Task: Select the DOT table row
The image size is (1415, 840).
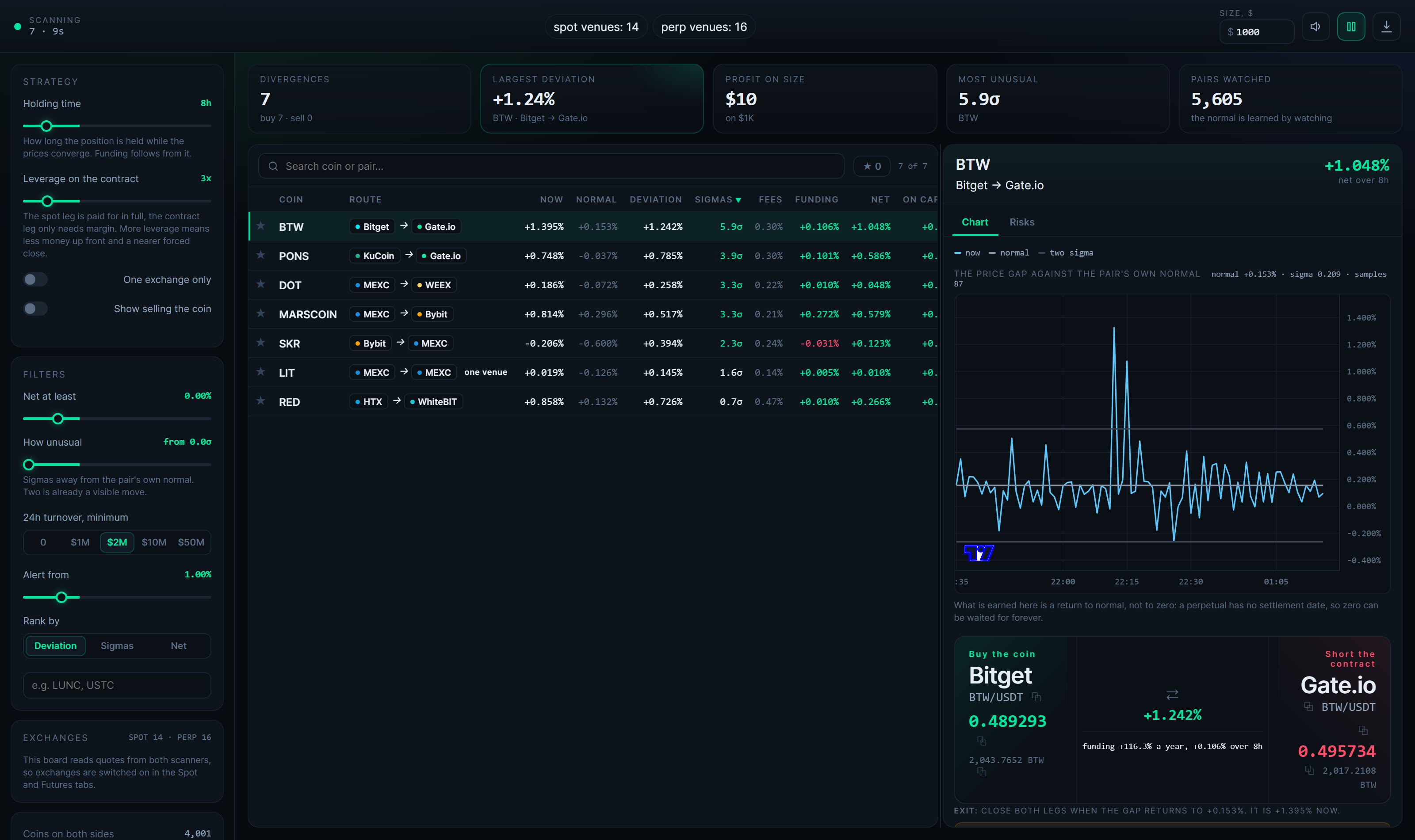Action: click(593, 285)
